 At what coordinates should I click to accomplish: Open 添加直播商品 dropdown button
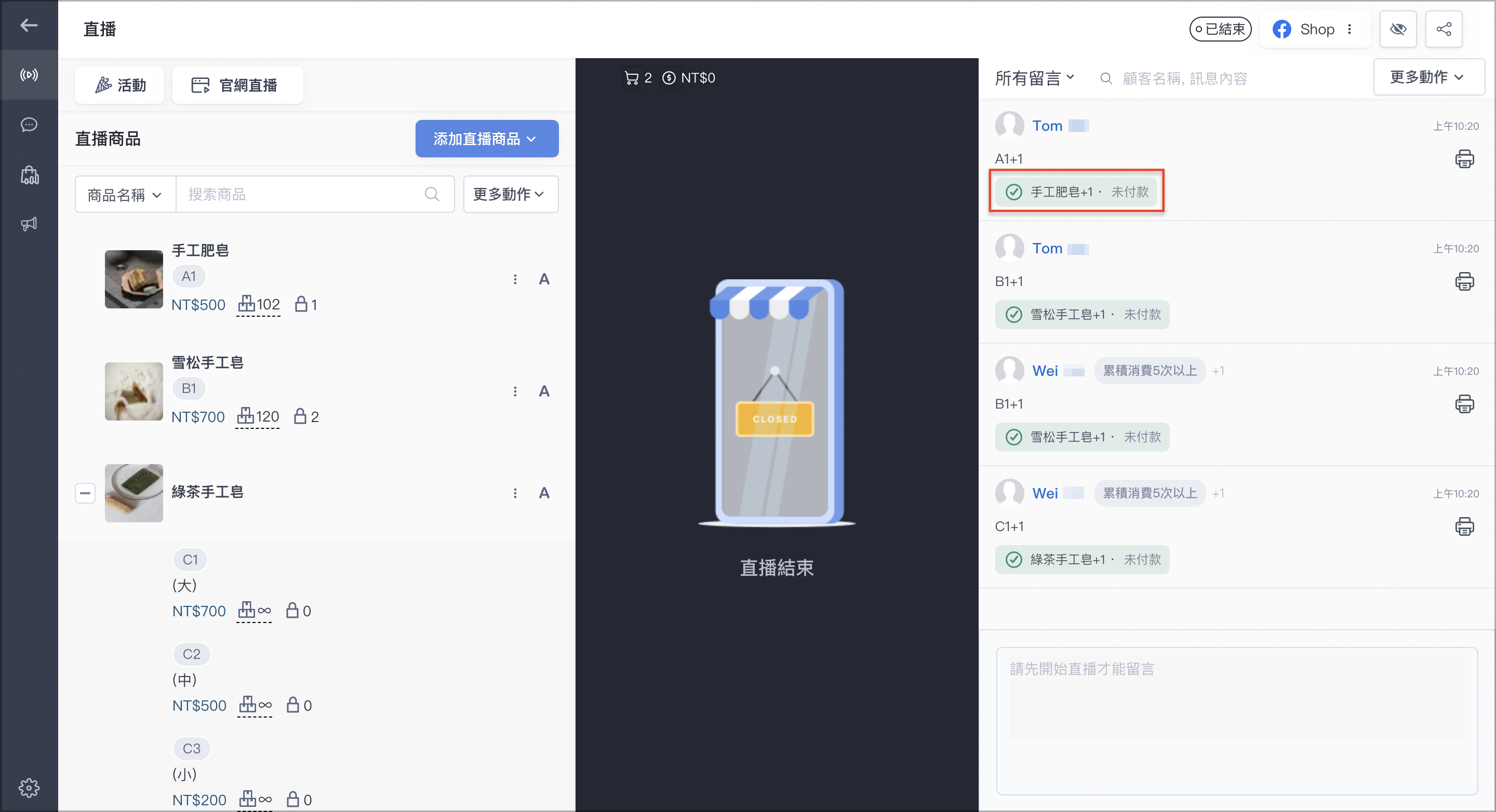click(x=487, y=139)
